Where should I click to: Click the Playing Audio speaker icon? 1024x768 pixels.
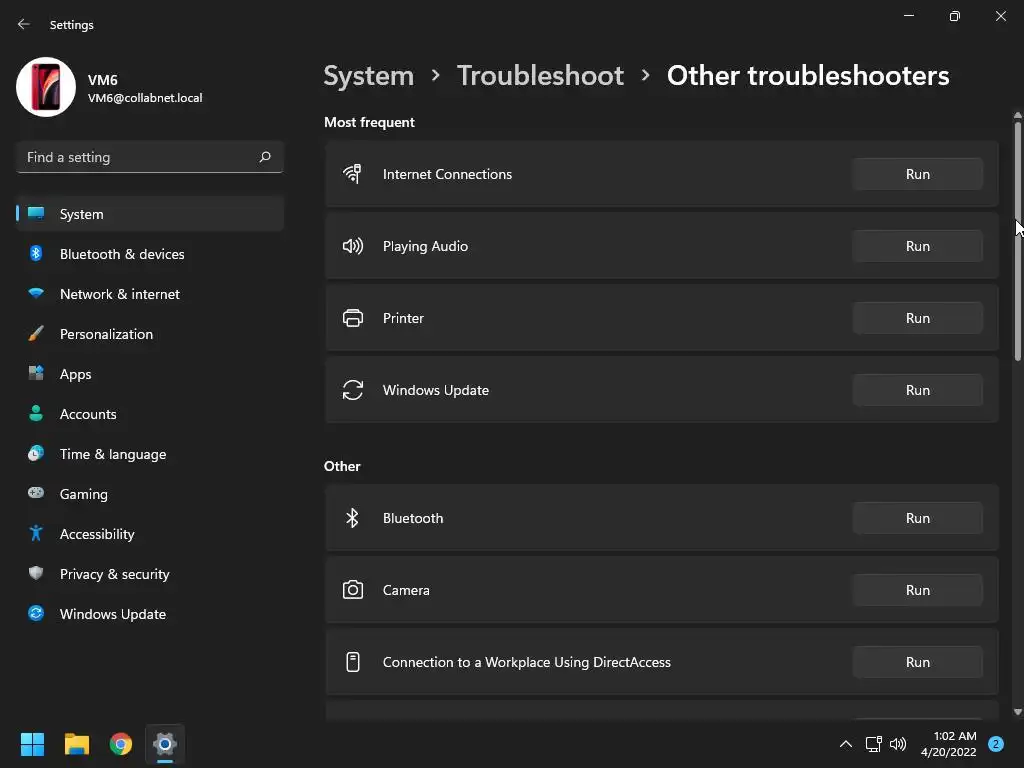click(x=352, y=246)
